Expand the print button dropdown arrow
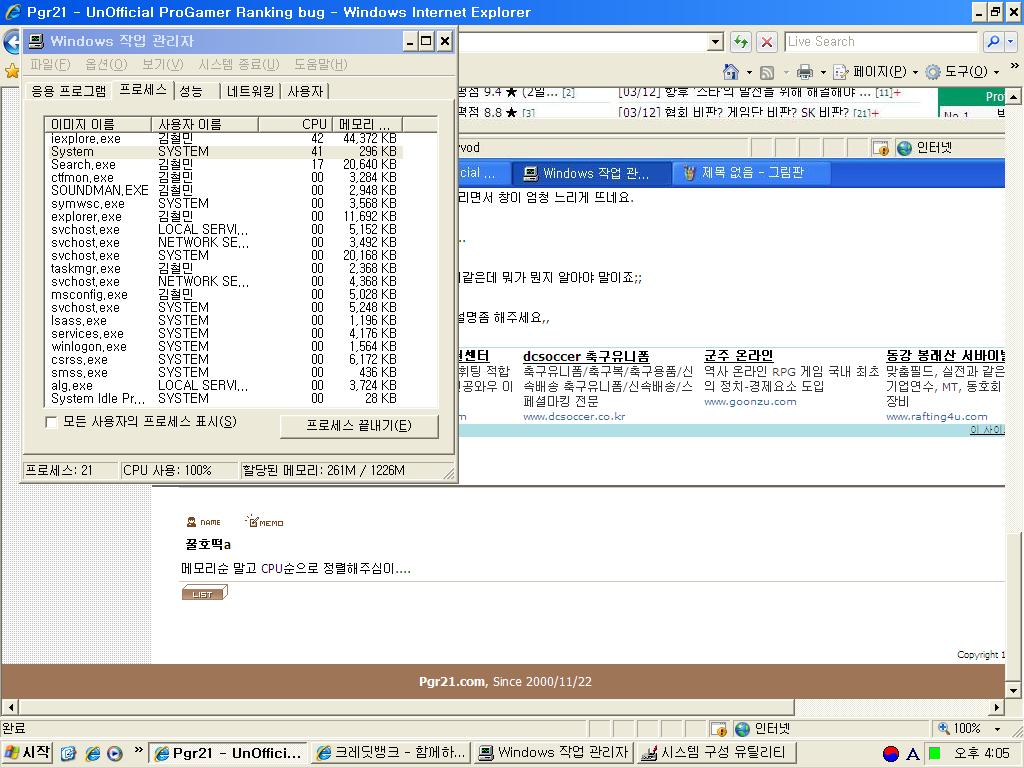 (823, 72)
